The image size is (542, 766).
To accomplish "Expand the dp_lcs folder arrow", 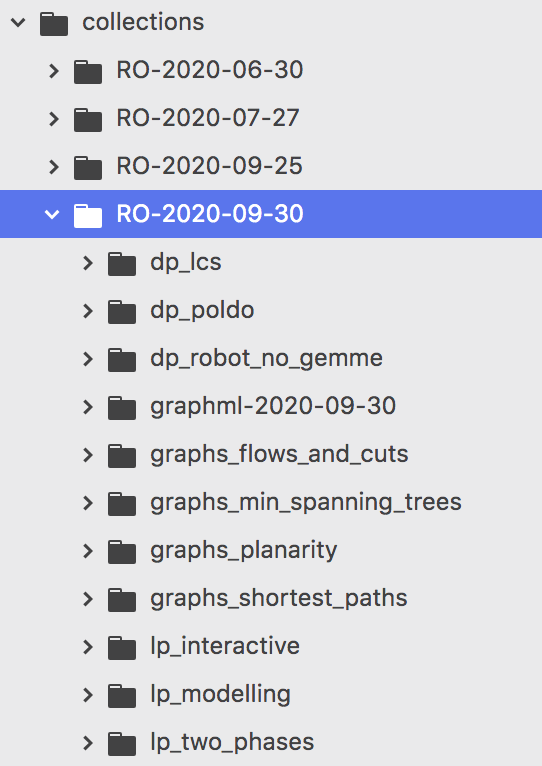I will tap(88, 263).
